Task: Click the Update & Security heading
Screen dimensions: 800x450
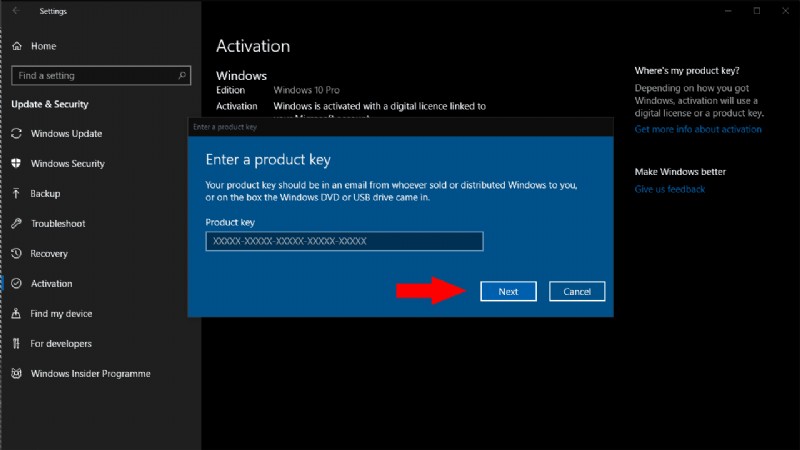Action: point(49,104)
